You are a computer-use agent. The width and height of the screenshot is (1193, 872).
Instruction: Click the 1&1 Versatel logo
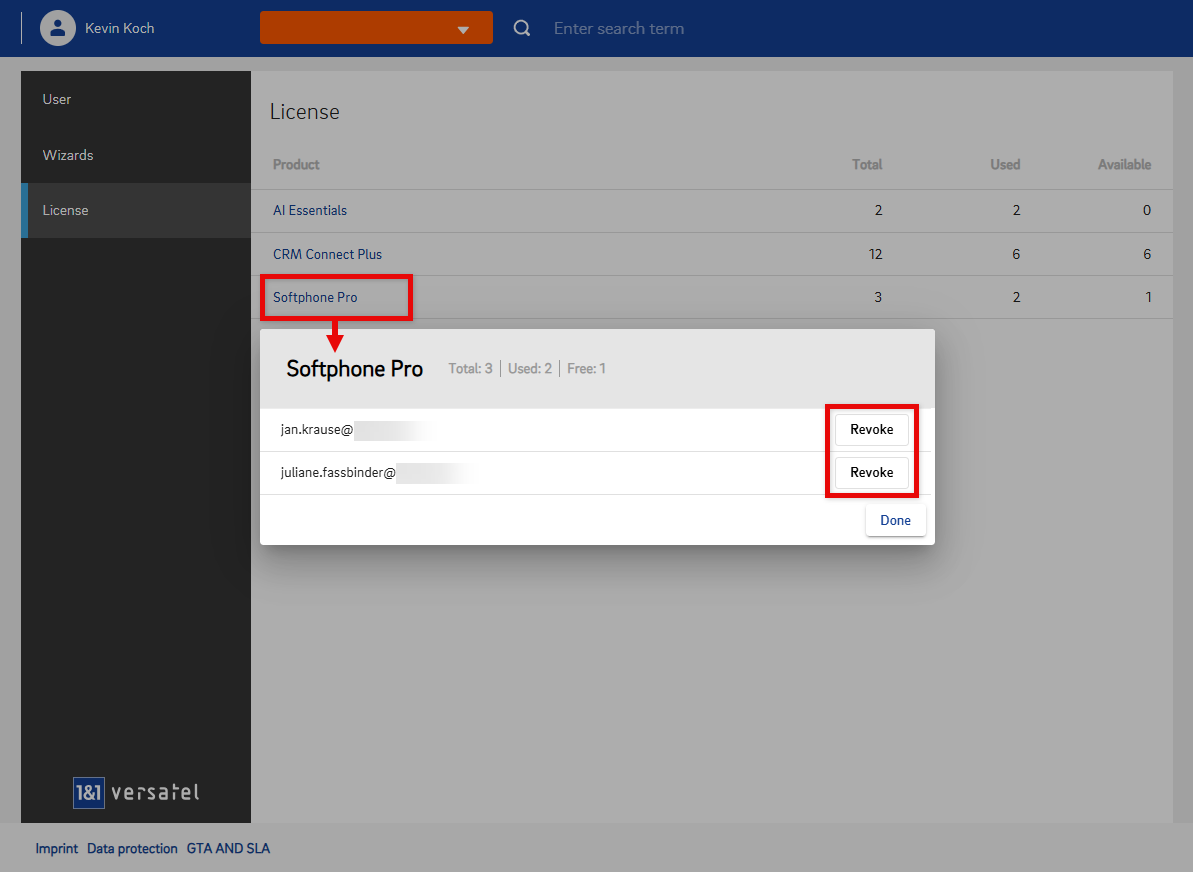[x=136, y=793]
